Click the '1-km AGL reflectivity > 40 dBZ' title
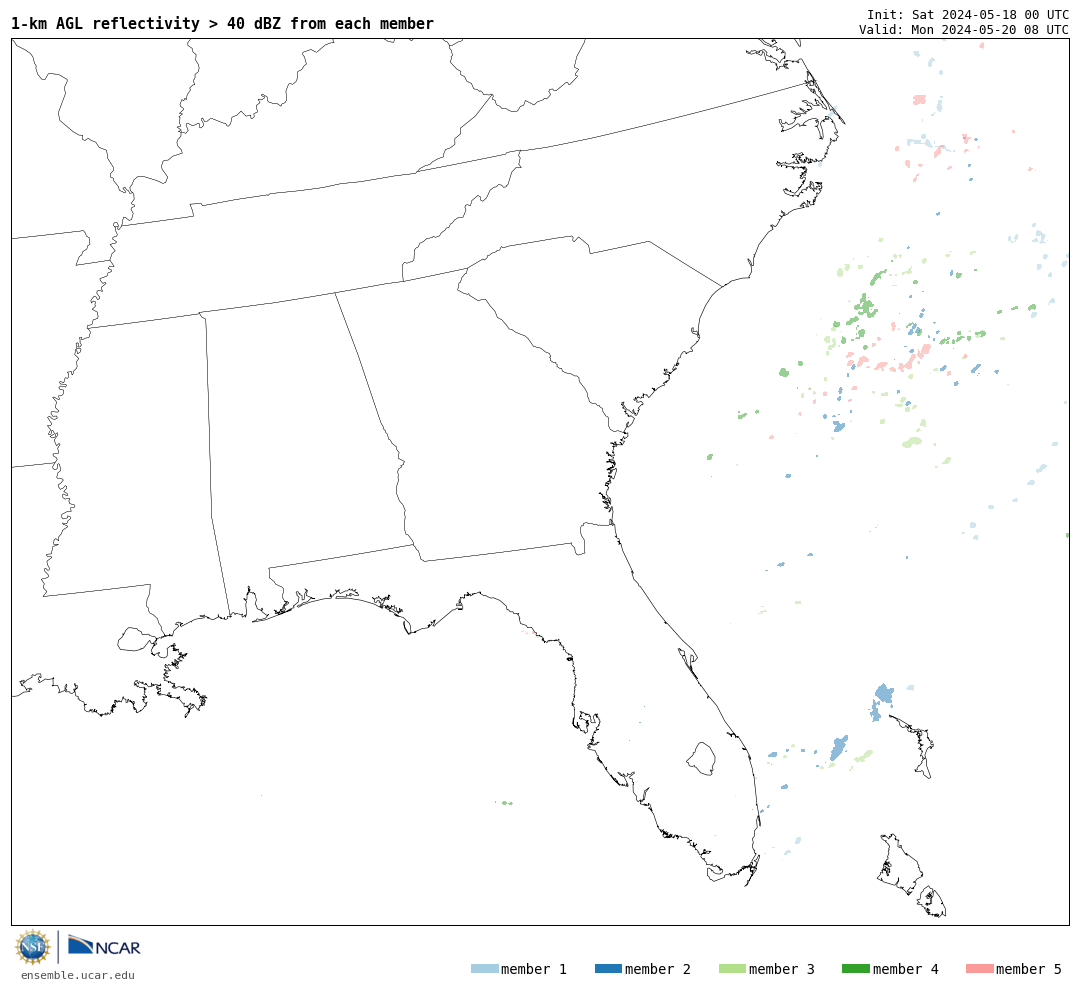Viewport: 1080px width, 988px height. pyautogui.click(x=222, y=23)
